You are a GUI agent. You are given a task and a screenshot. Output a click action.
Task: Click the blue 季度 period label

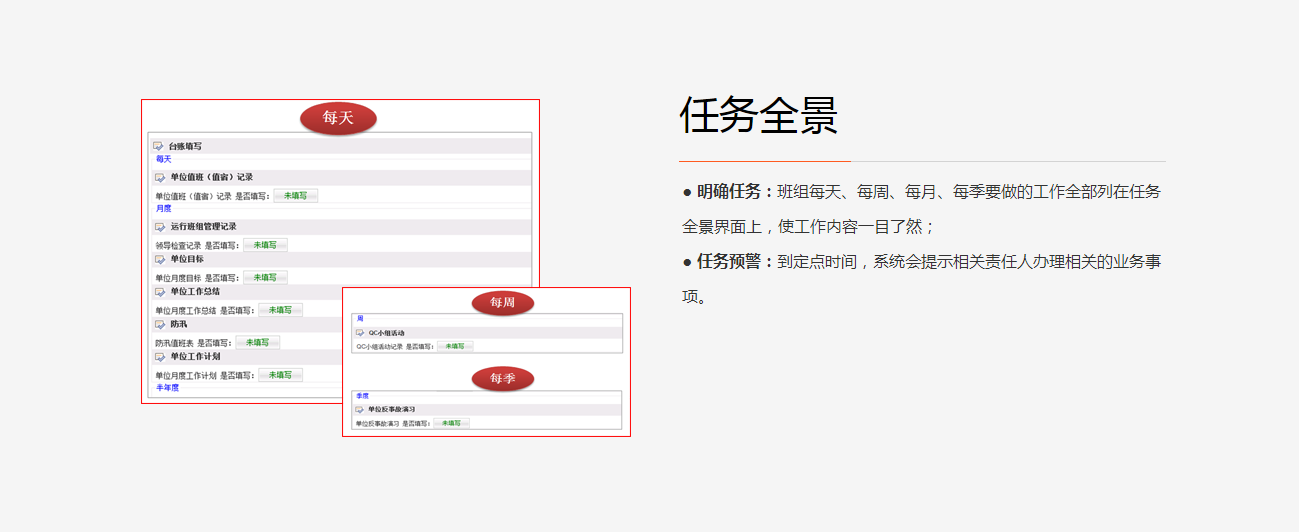(362, 396)
